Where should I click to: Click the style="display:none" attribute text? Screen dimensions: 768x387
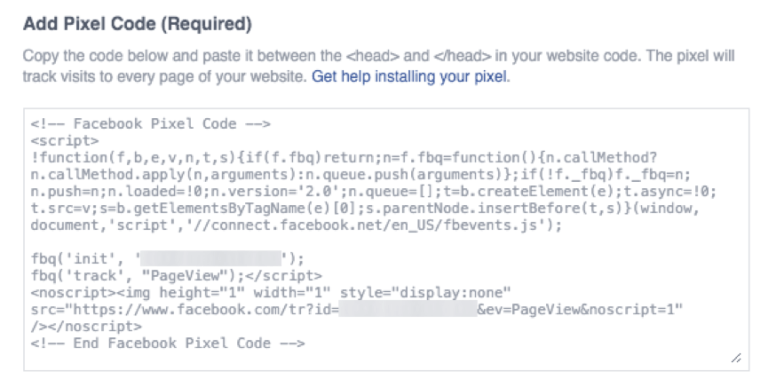[x=425, y=293]
